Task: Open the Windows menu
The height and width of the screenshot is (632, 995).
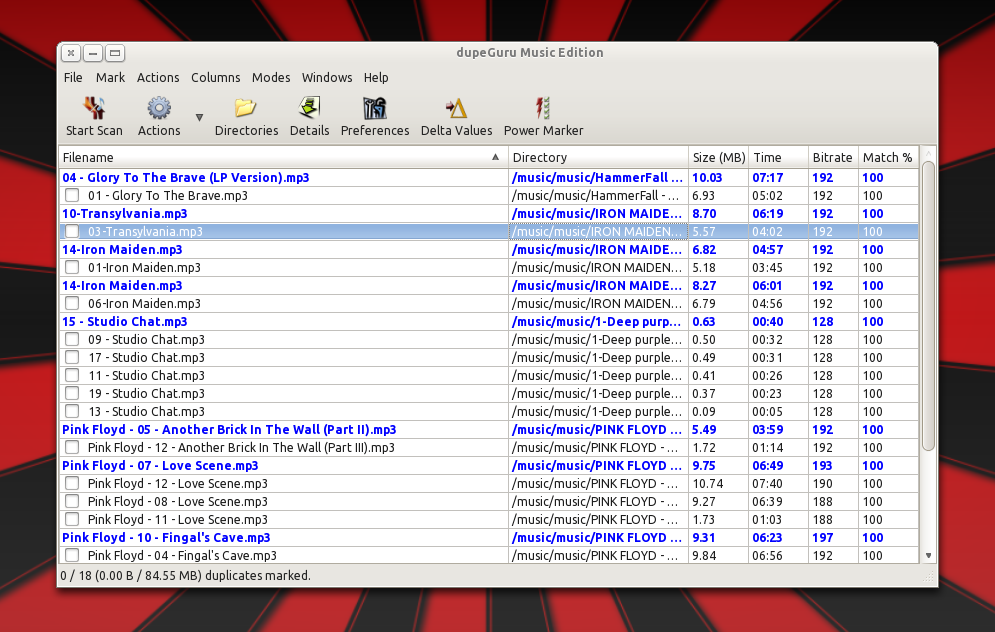Action: [327, 77]
